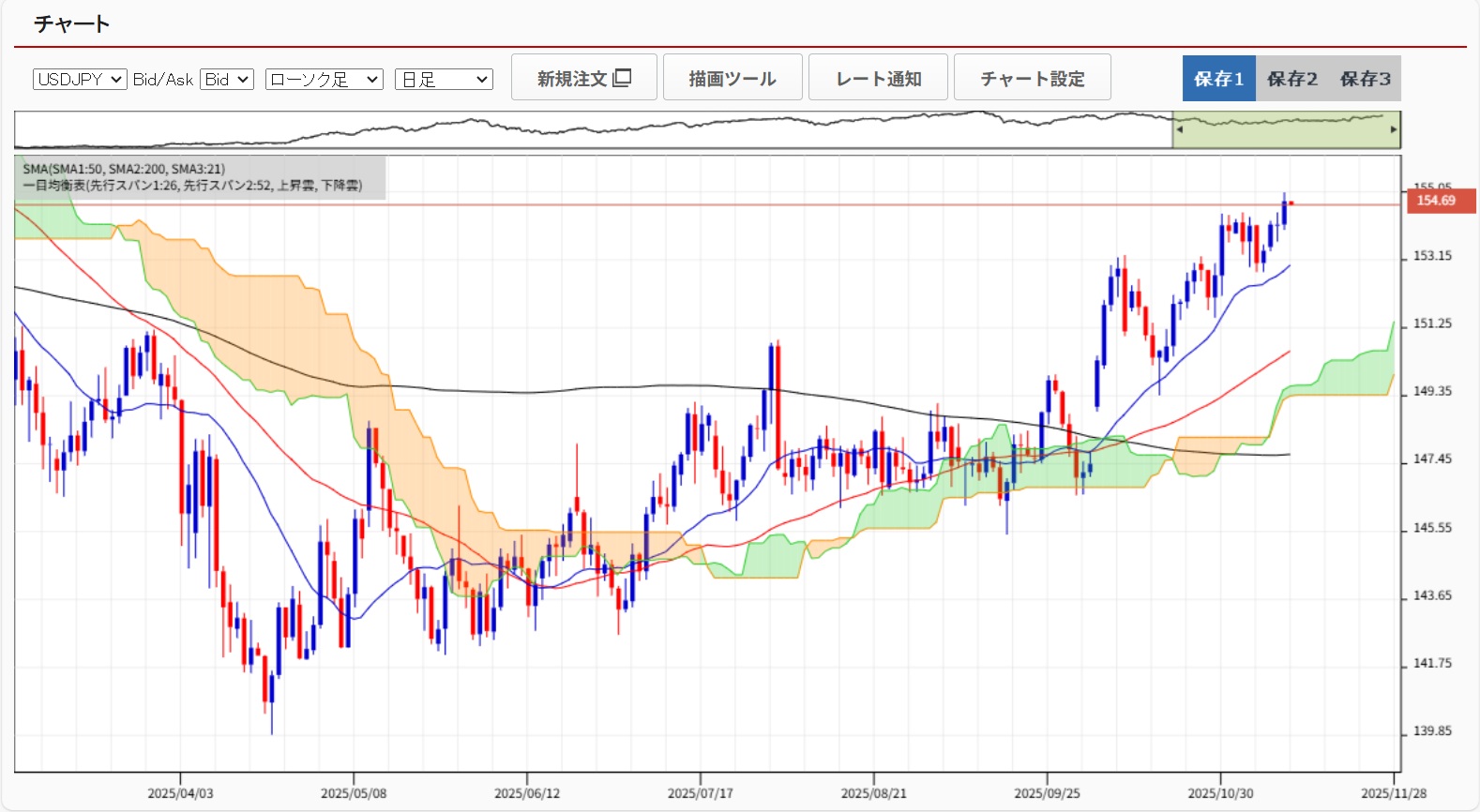This screenshot has width=1480, height=812.
Task: Open the 日足 timeframe dropdown
Action: click(x=444, y=80)
